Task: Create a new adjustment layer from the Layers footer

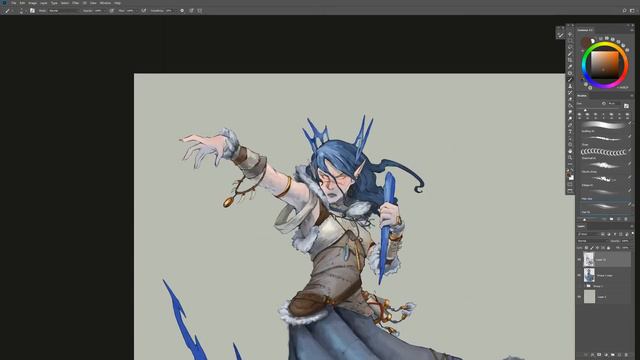Action: pyautogui.click(x=606, y=355)
